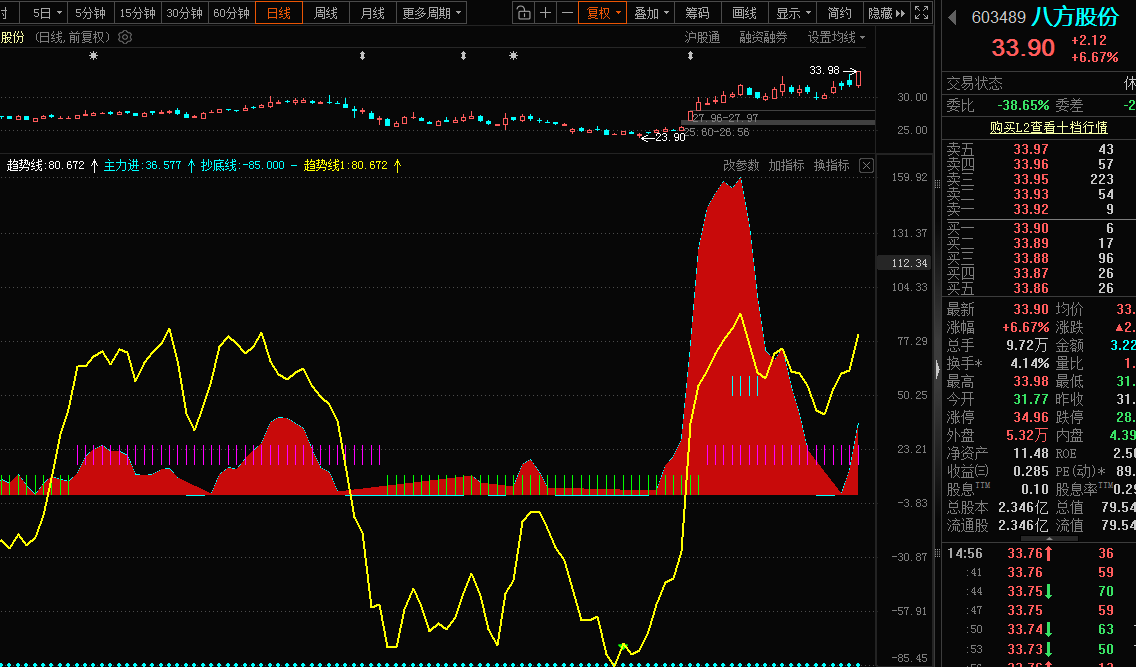Expand the 更多周期 dropdown

click(432, 13)
